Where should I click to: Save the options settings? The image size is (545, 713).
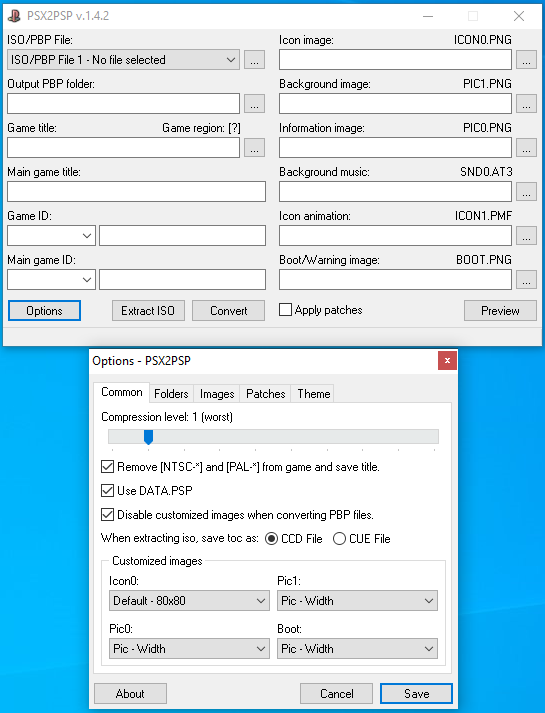416,693
